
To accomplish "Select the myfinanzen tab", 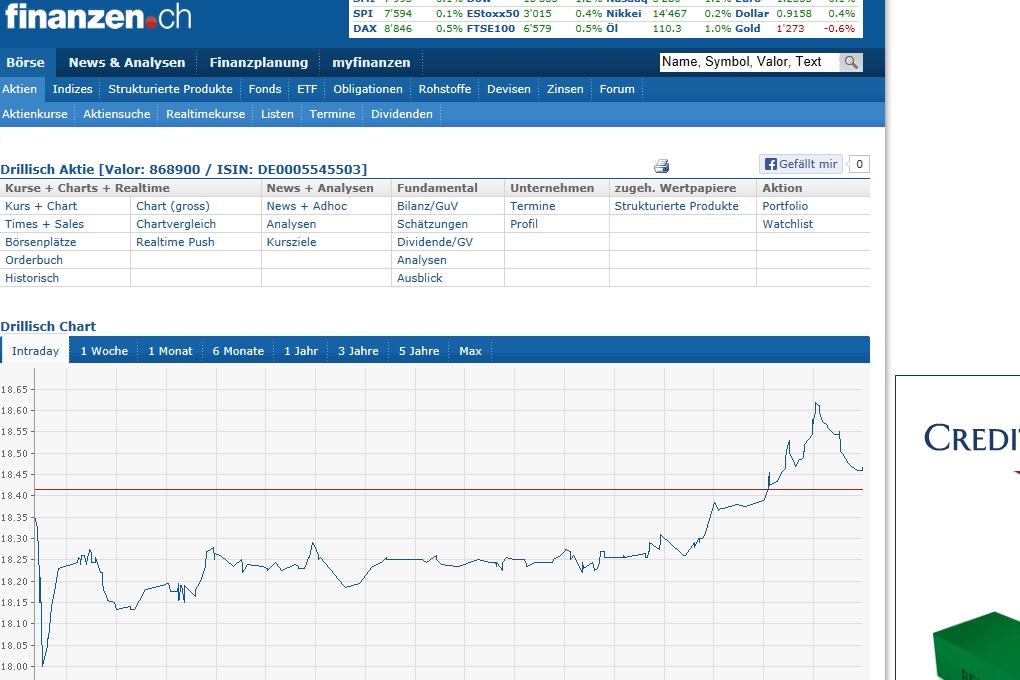I will click(371, 62).
